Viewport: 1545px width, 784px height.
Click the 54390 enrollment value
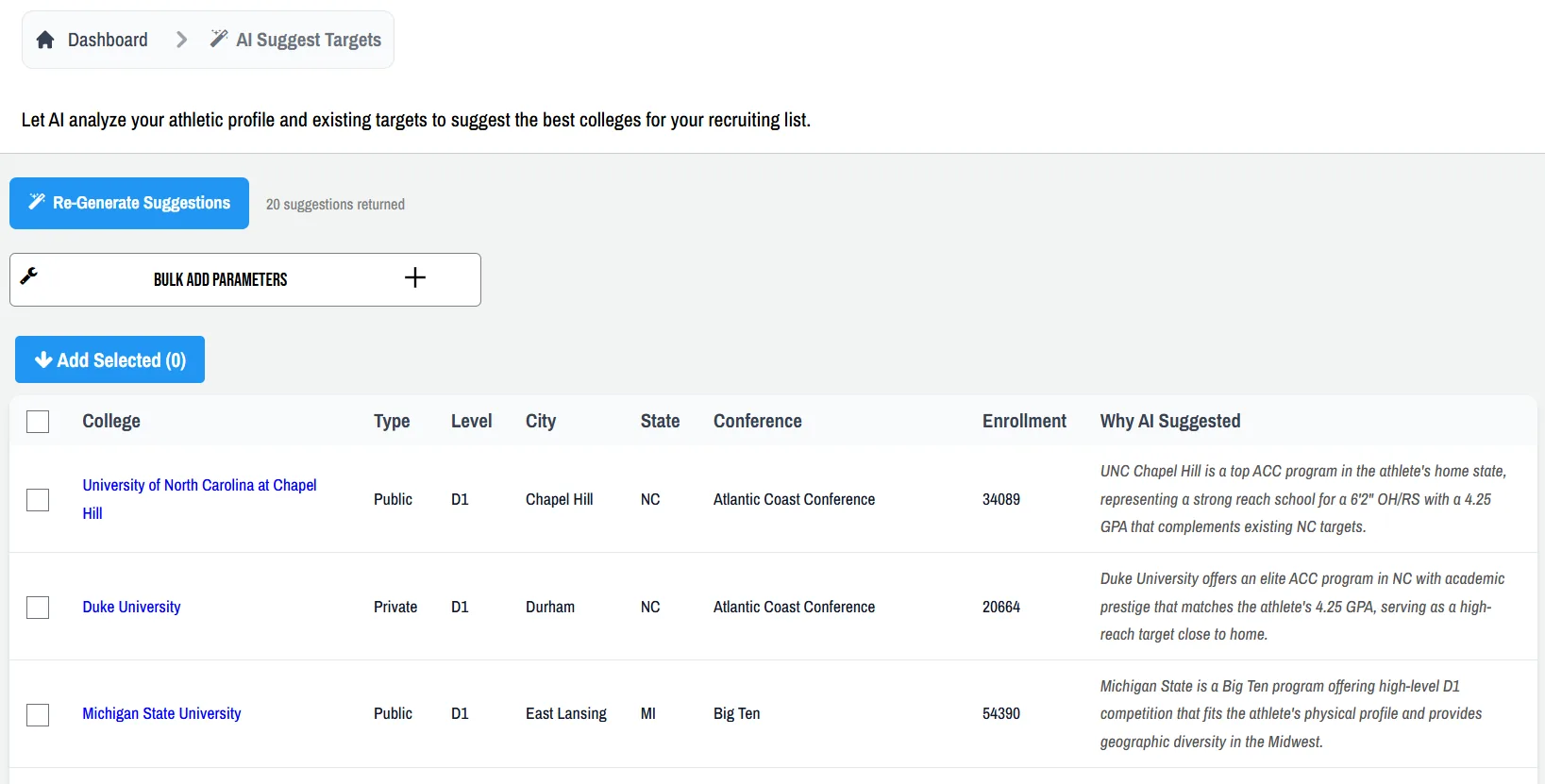[x=1001, y=713]
